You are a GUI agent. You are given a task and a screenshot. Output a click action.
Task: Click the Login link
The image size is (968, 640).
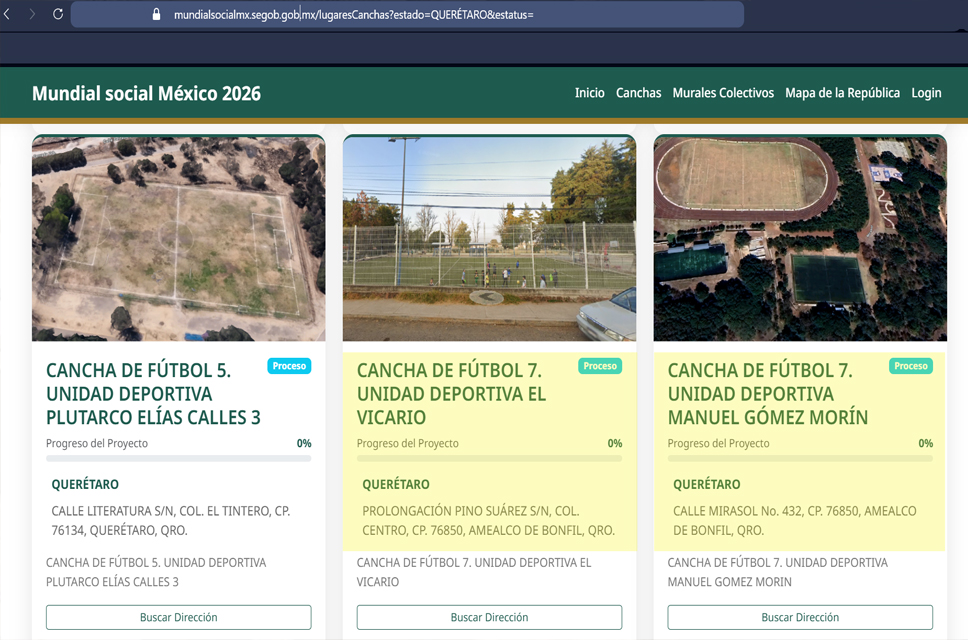point(926,93)
